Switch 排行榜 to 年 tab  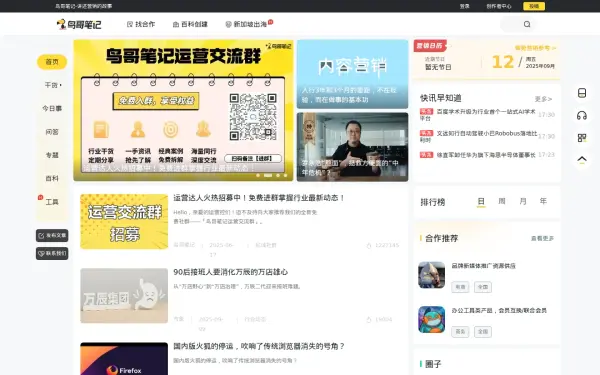(x=543, y=201)
